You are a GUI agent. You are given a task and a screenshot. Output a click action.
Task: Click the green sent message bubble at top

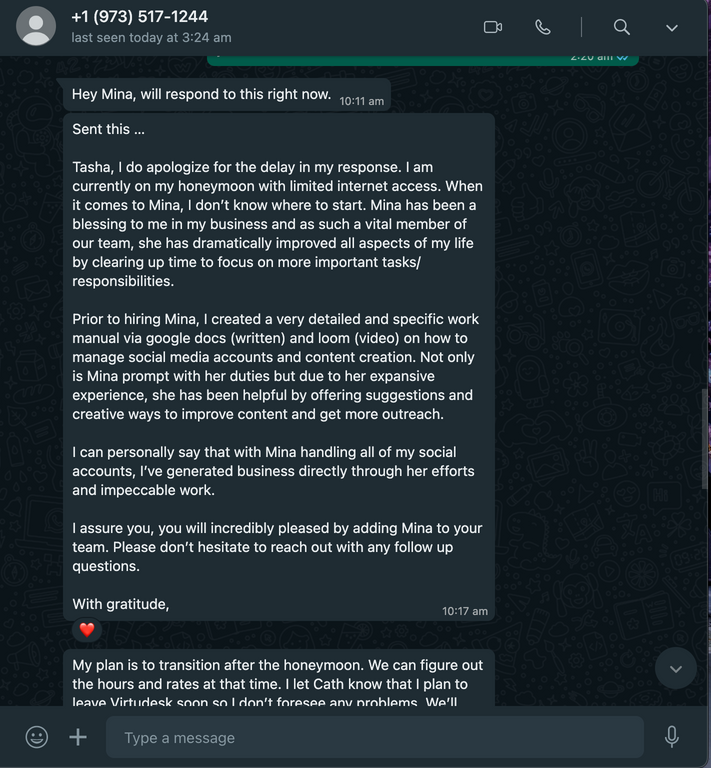point(423,60)
